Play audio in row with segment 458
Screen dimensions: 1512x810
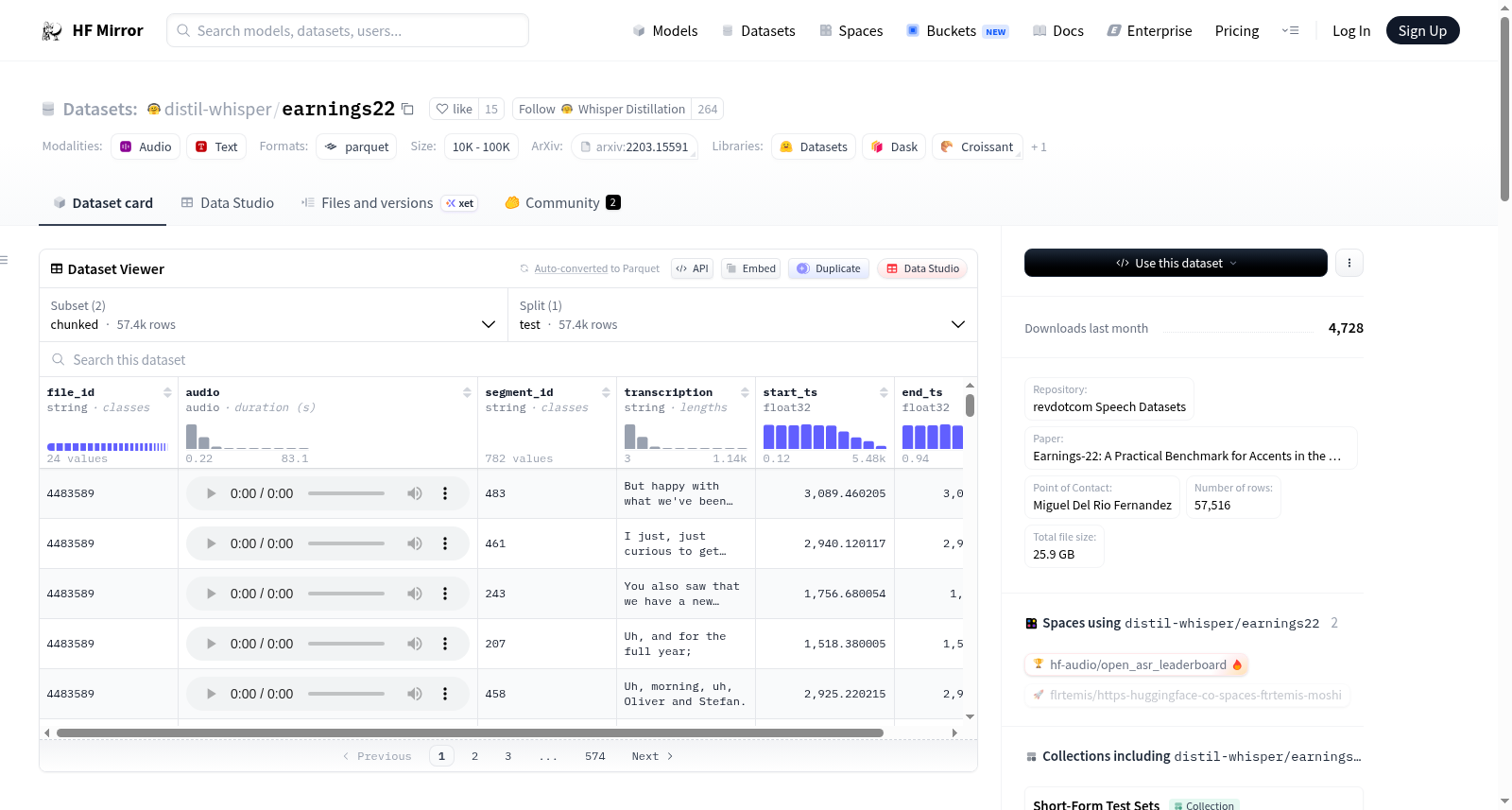(x=212, y=694)
